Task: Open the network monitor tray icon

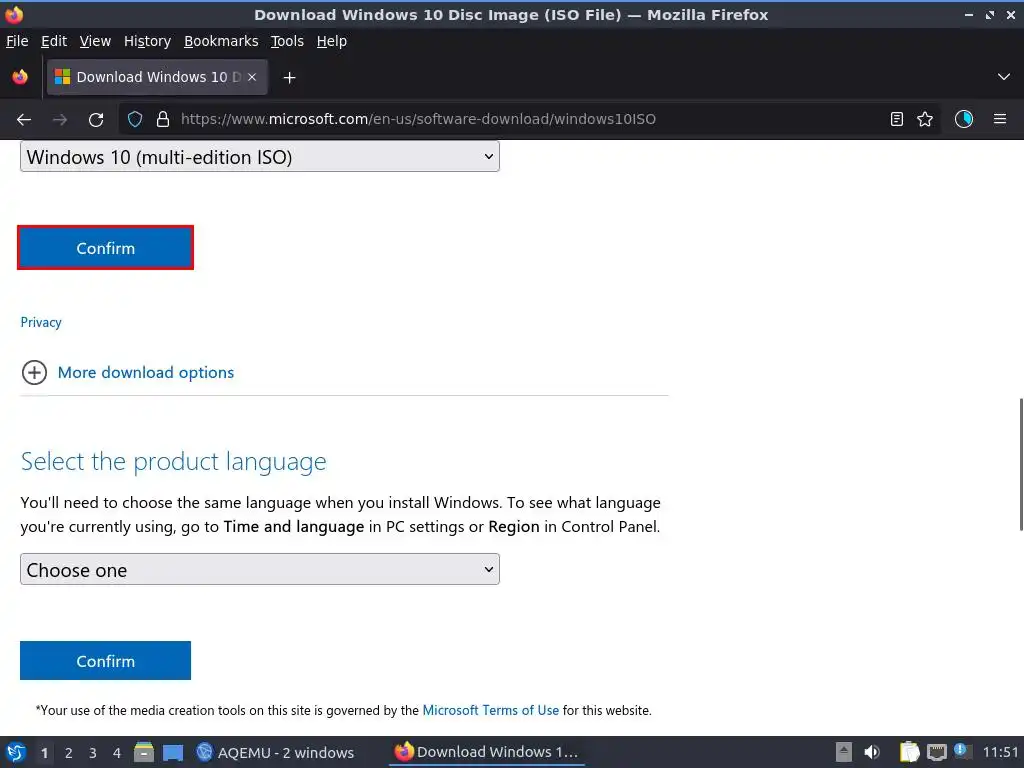Action: 936,752
